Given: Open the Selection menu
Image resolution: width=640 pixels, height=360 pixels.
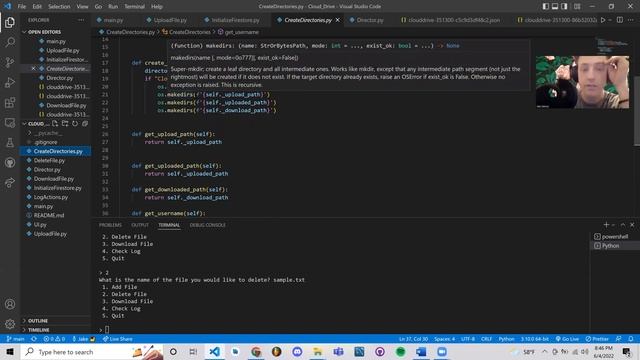Looking at the screenshot, I should point(59,7).
